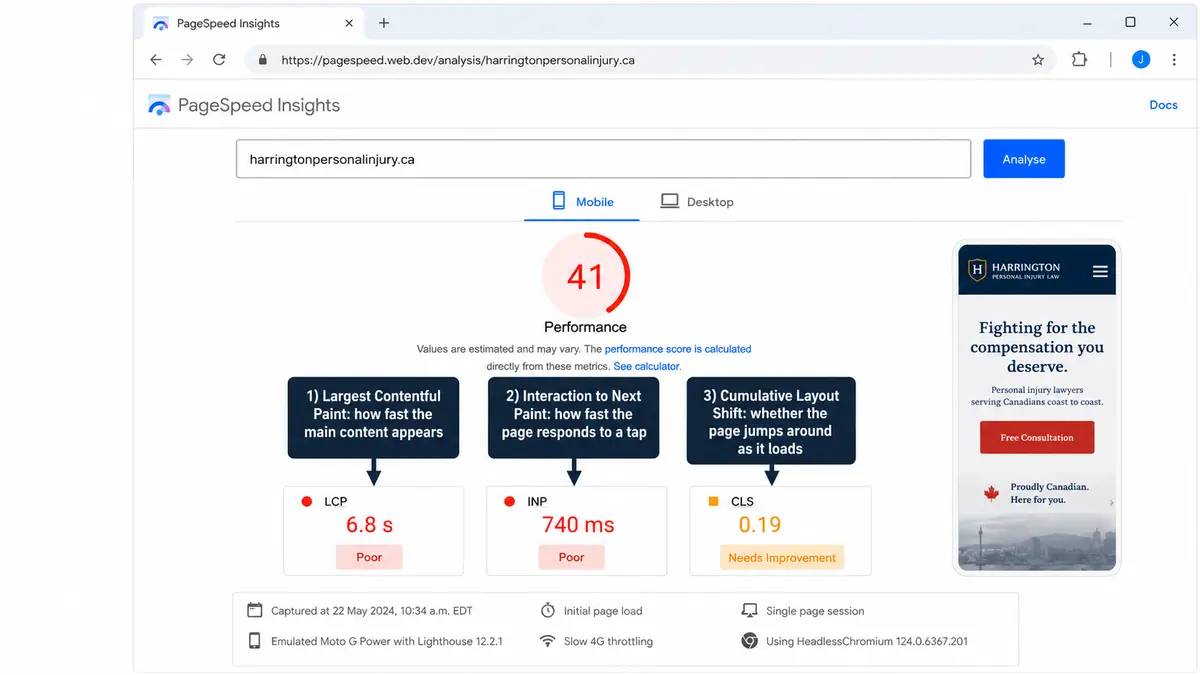Click the stopwatch icon beside Initial page load
The image size is (1200, 675).
547,610
